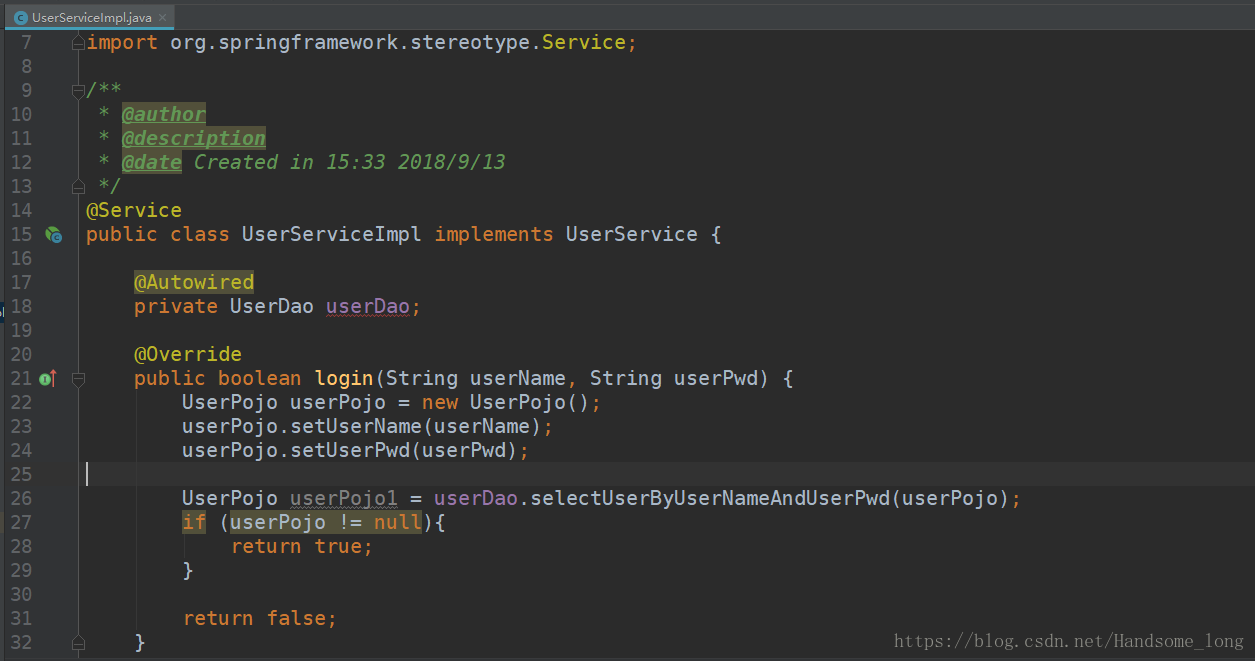Click the Spring bean gutter icon beside the class declaration
This screenshot has height=661, width=1255.
click(x=53, y=235)
